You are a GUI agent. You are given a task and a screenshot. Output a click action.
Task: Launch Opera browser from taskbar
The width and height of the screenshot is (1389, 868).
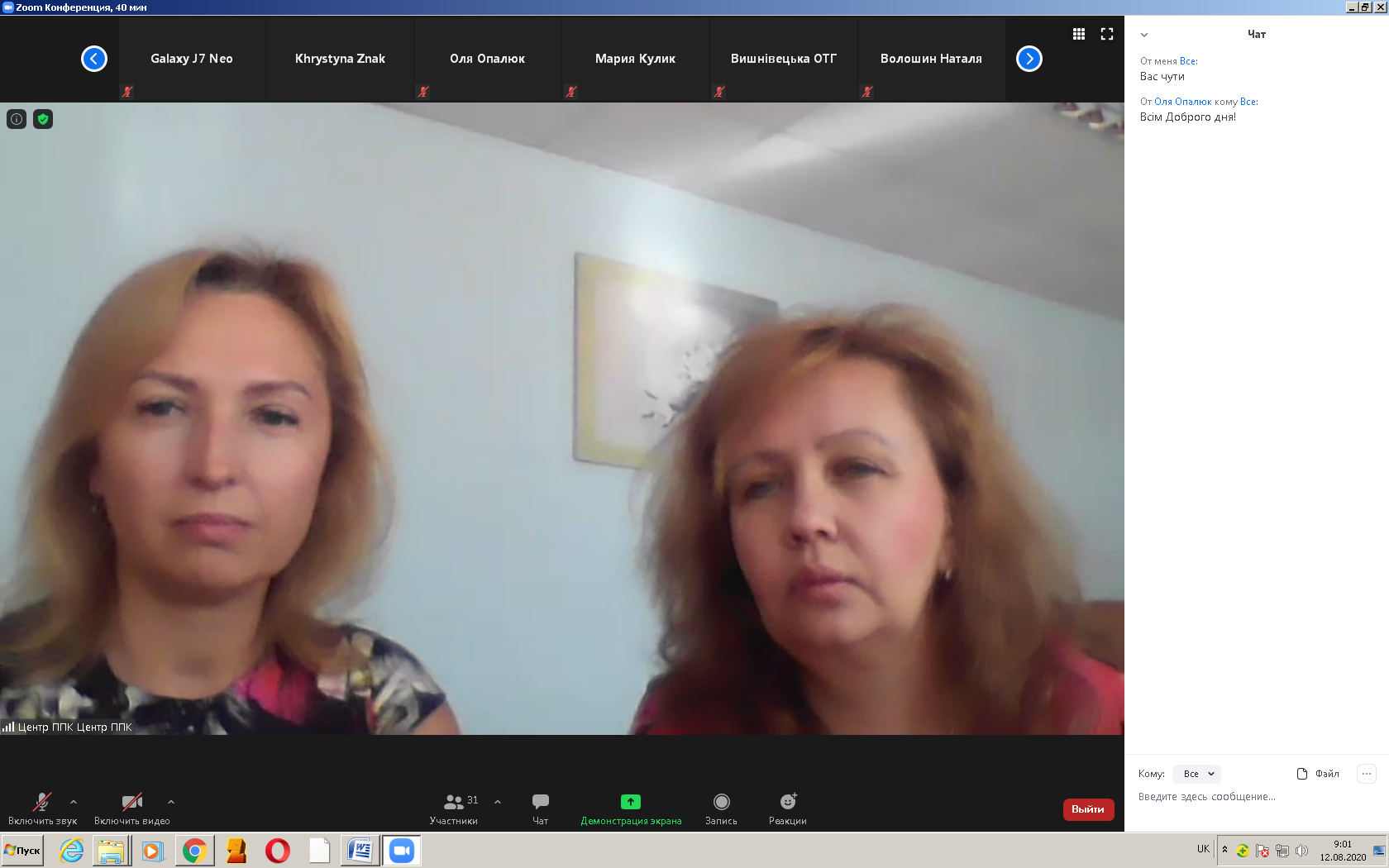[278, 851]
